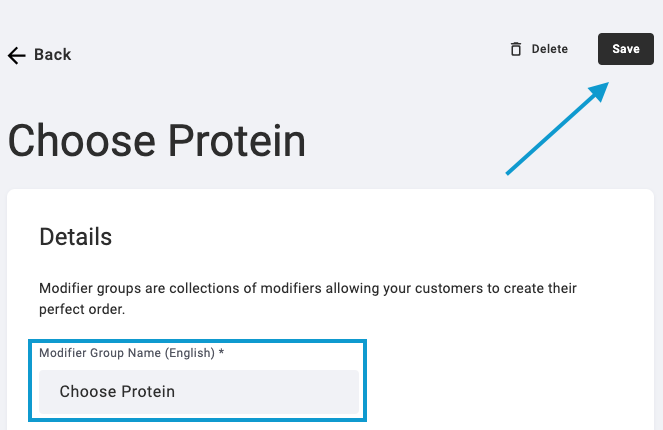Click the left-pointing Back arrow icon
663x430 pixels.
pos(16,55)
